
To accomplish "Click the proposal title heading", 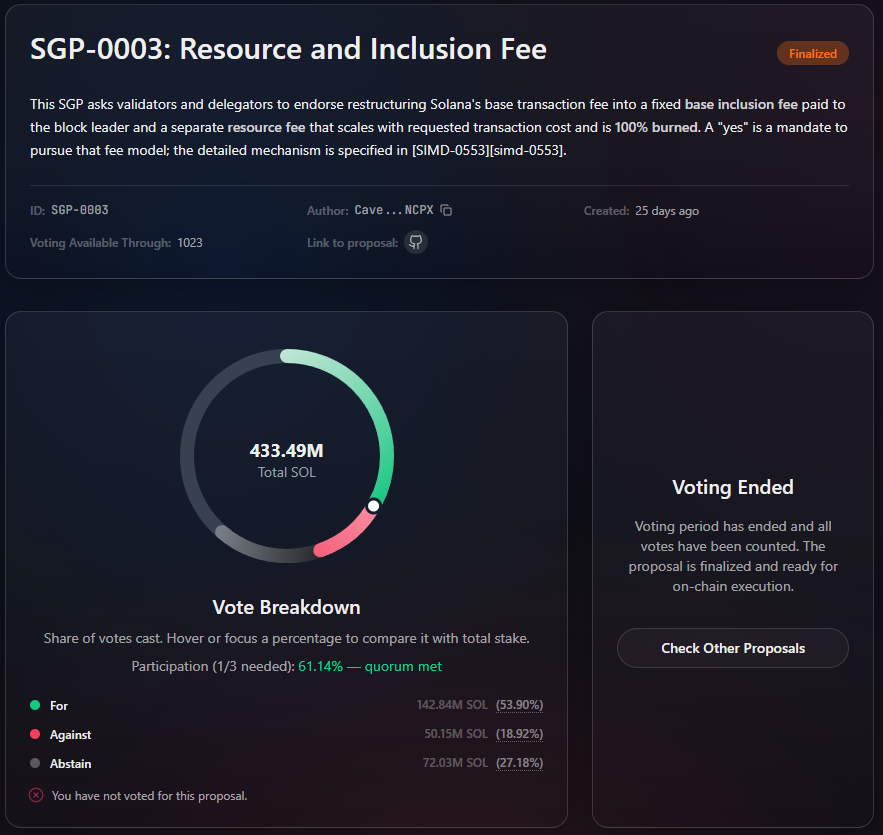I will pyautogui.click(x=288, y=49).
